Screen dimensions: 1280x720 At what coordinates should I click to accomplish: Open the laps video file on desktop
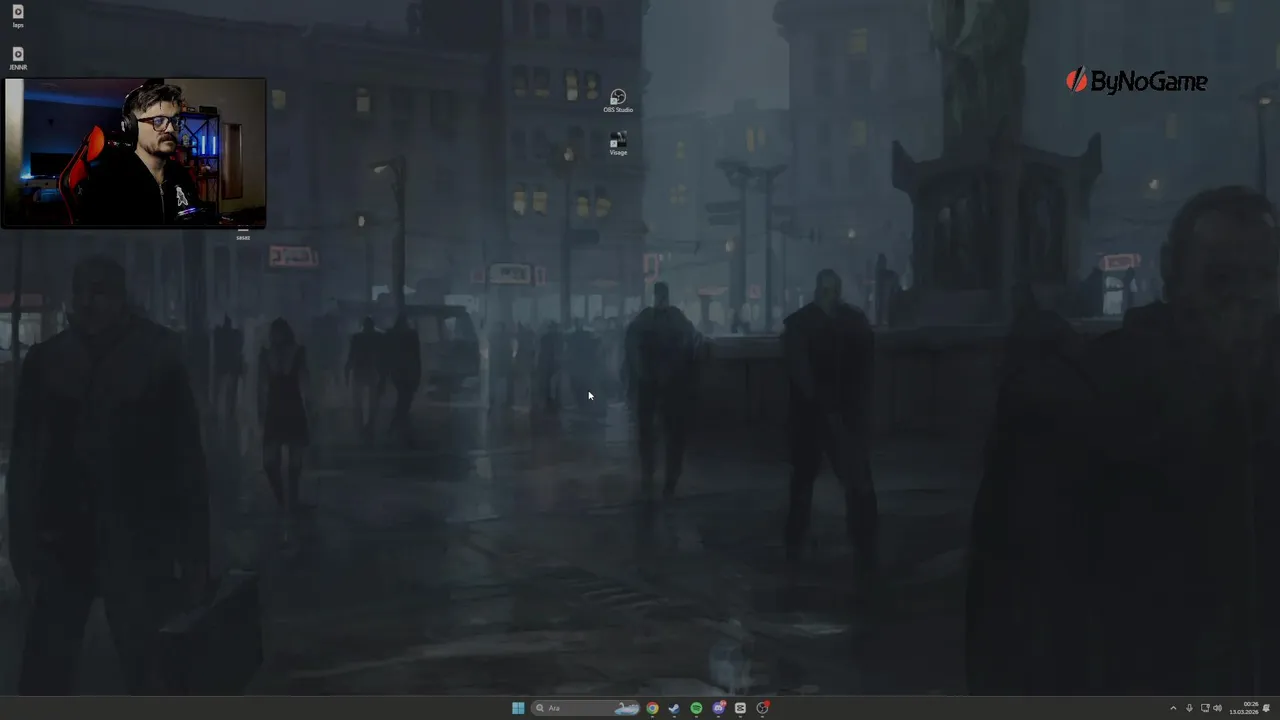[18, 15]
